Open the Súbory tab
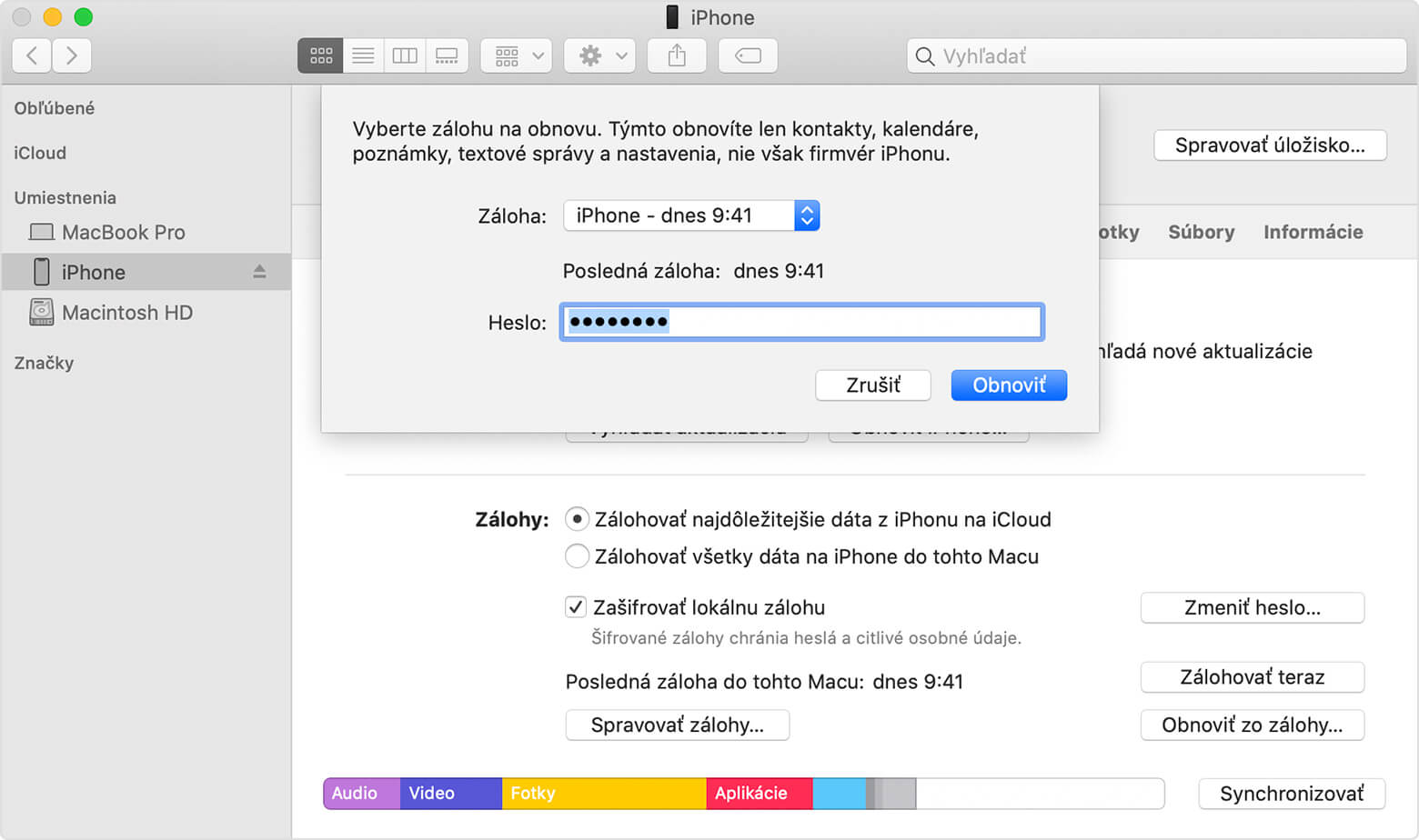This screenshot has height=840, width=1419. [x=1202, y=232]
